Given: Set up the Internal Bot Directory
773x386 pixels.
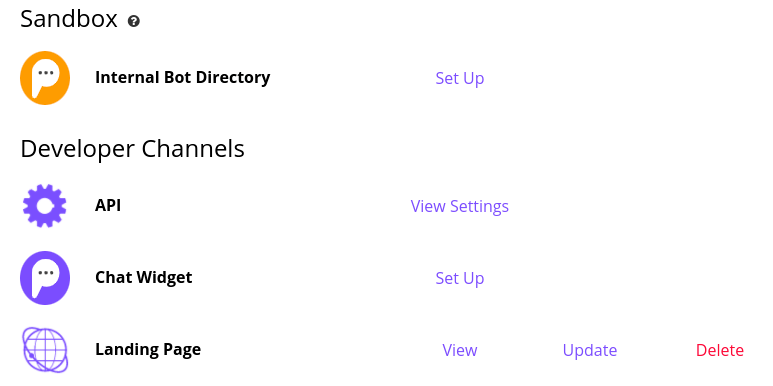Looking at the screenshot, I should pos(459,78).
